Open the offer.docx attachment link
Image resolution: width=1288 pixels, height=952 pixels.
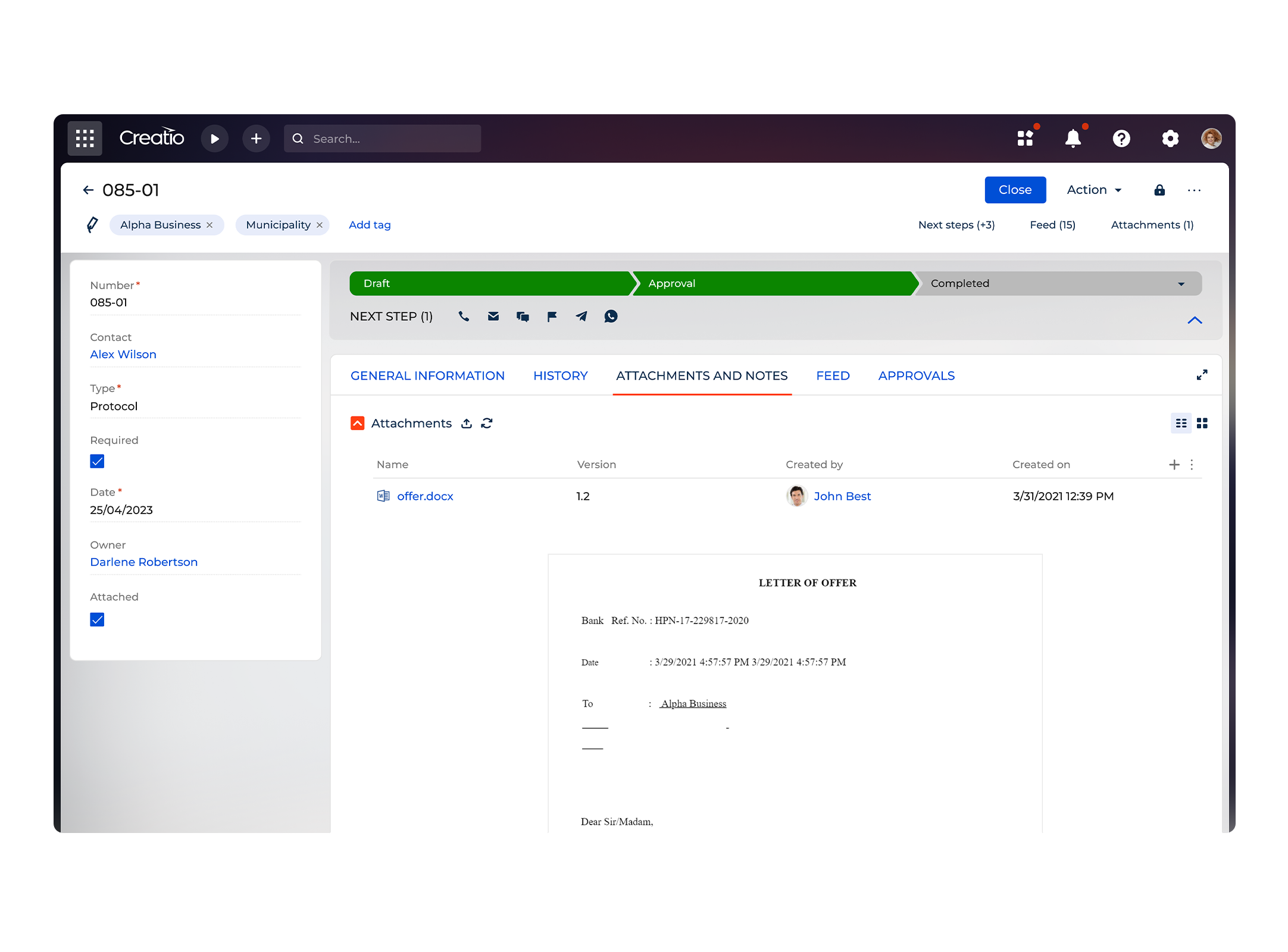coord(424,496)
